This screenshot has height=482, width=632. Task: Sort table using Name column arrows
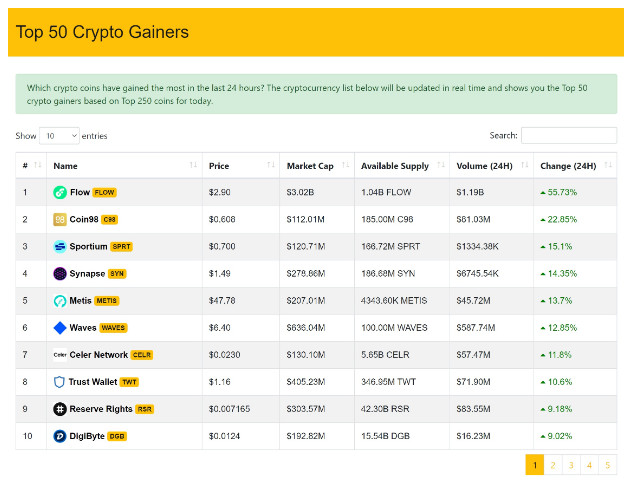[x=193, y=165]
